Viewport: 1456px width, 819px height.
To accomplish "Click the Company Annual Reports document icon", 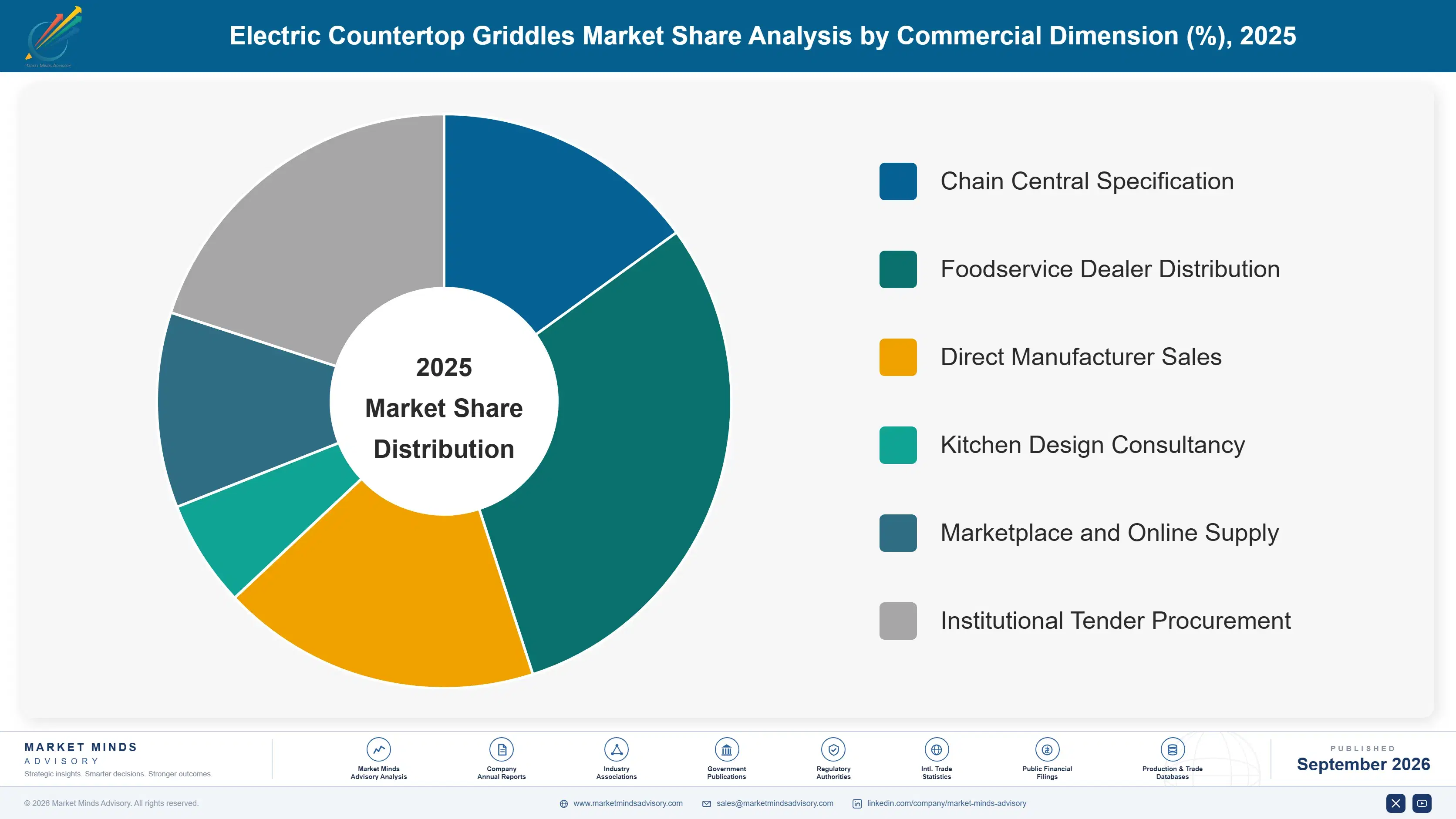I will click(501, 749).
